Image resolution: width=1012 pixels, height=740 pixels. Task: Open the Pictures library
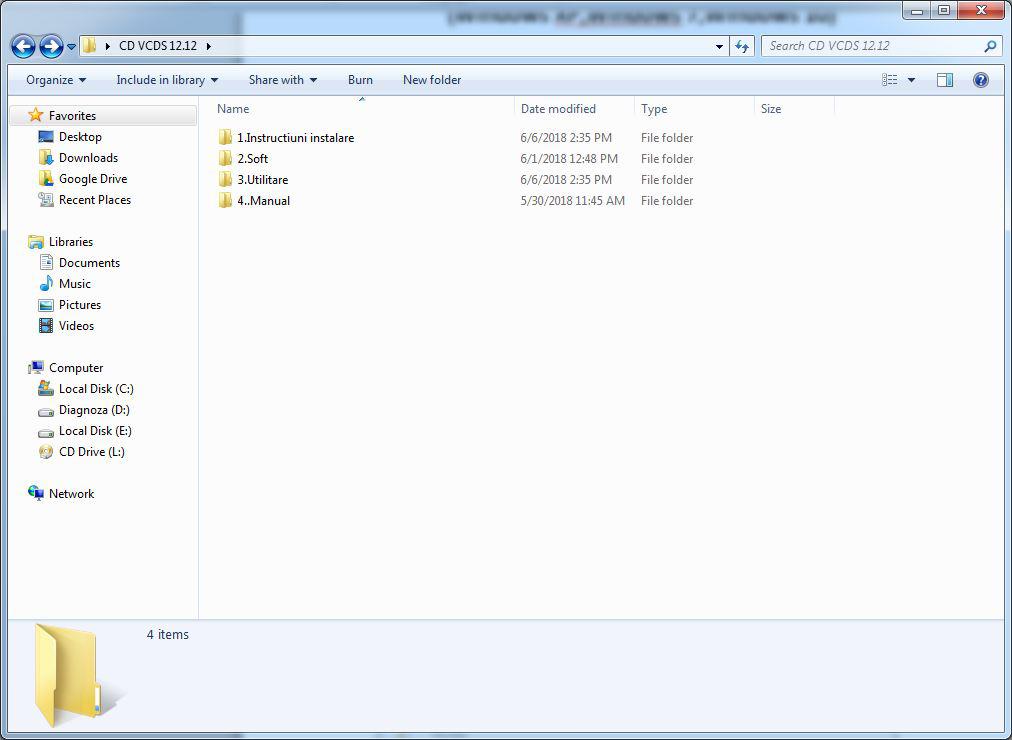80,305
